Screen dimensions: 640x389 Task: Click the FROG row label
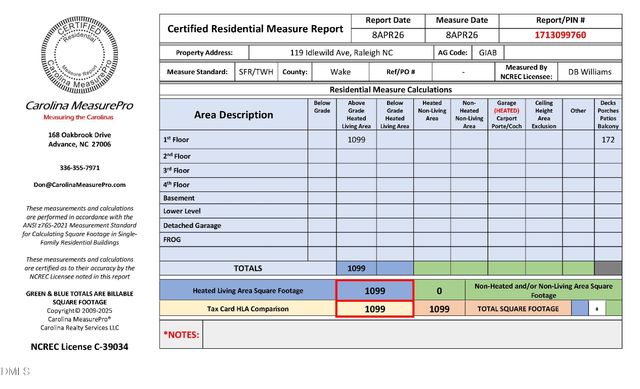[x=172, y=240]
